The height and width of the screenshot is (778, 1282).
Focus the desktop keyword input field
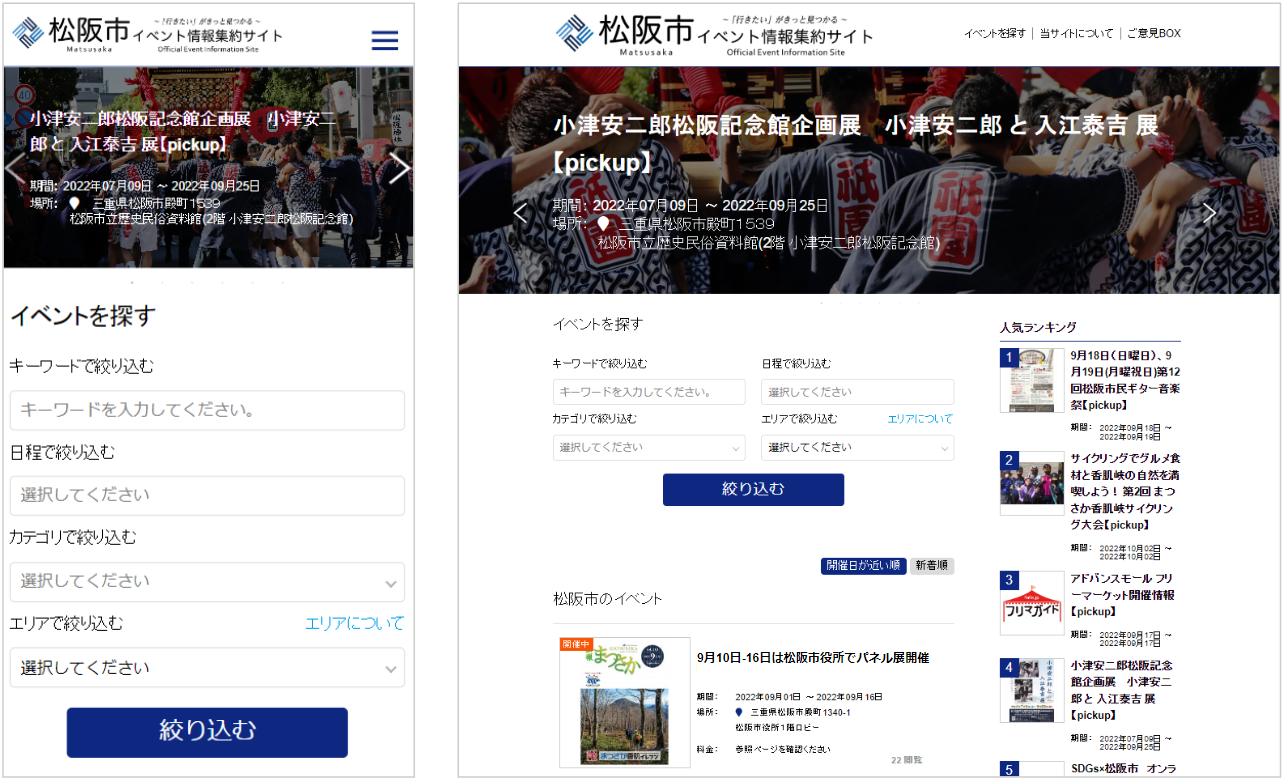pos(649,392)
